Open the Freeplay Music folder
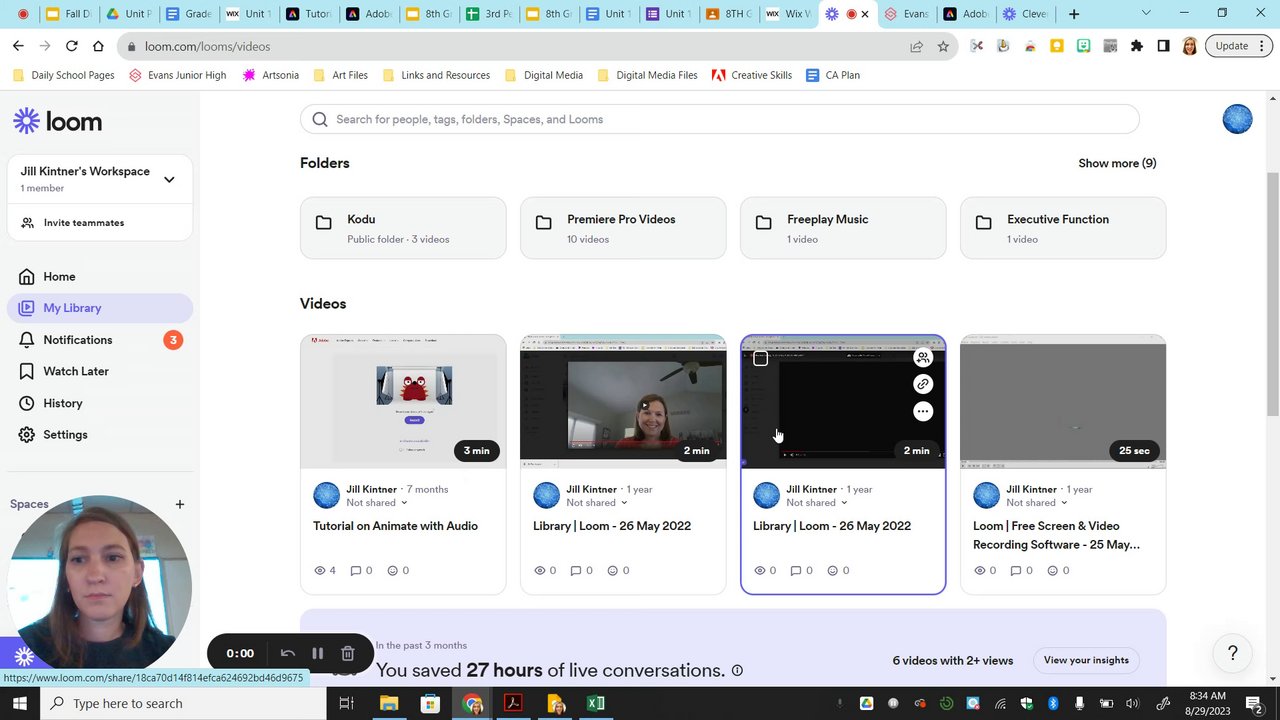This screenshot has height=720, width=1280. [843, 228]
